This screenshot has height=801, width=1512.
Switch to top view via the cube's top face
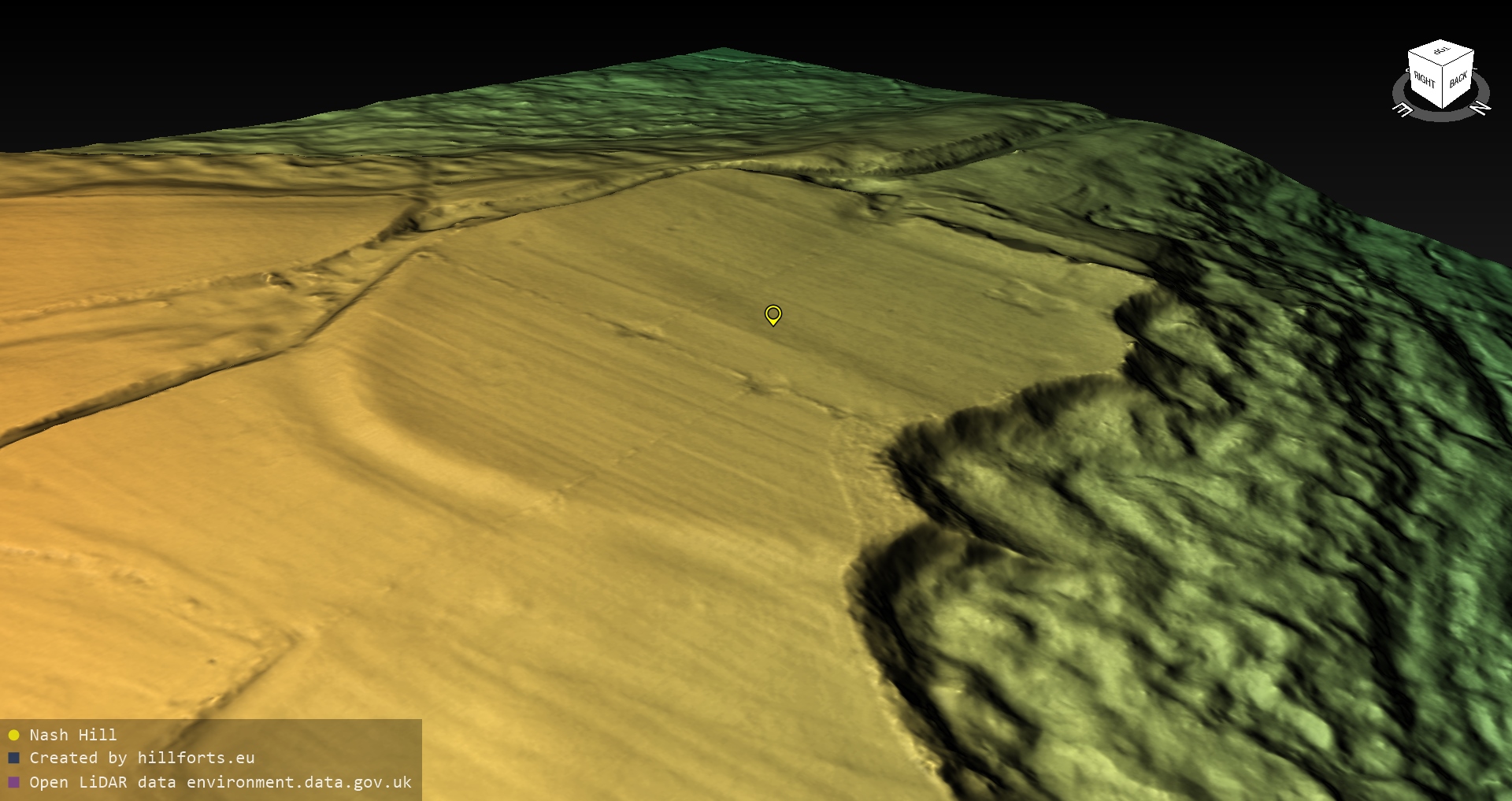click(1441, 52)
